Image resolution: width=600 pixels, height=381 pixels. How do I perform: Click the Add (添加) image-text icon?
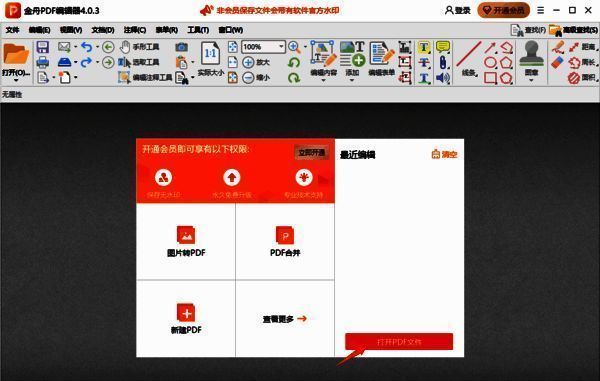(352, 54)
